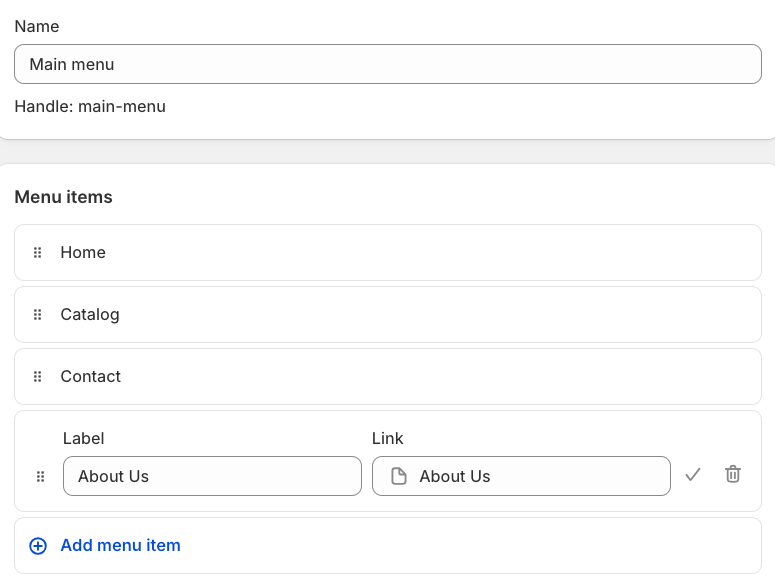The image size is (775, 587).
Task: Select the Catalog menu item
Action: pyautogui.click(x=388, y=314)
